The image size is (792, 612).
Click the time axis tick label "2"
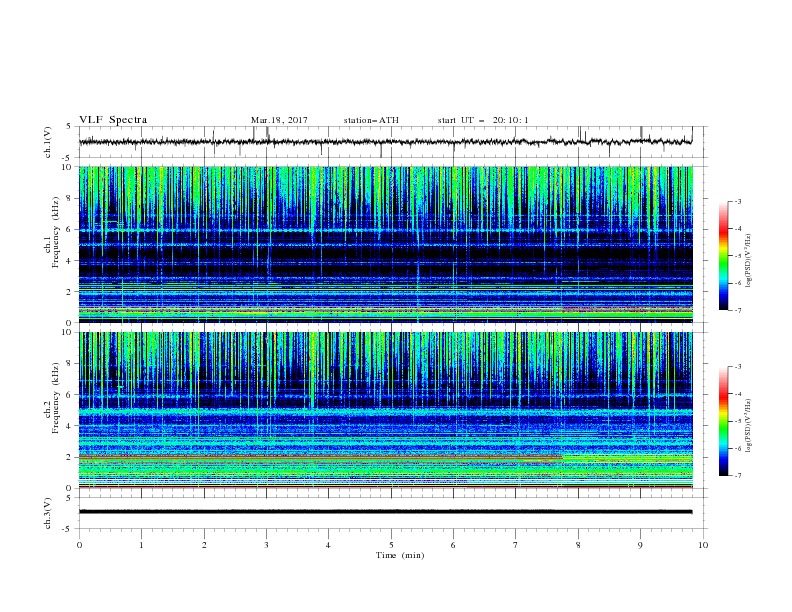coord(204,545)
